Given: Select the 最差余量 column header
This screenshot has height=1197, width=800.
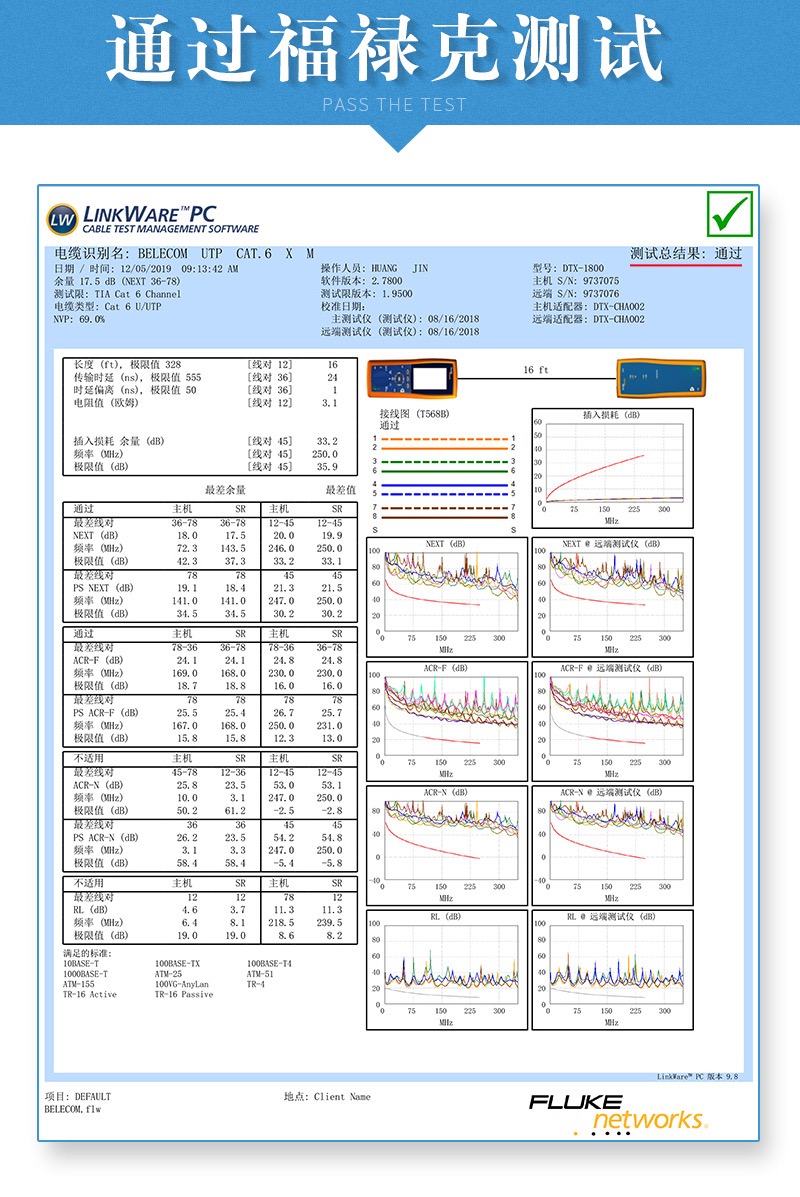Looking at the screenshot, I should (225, 490).
